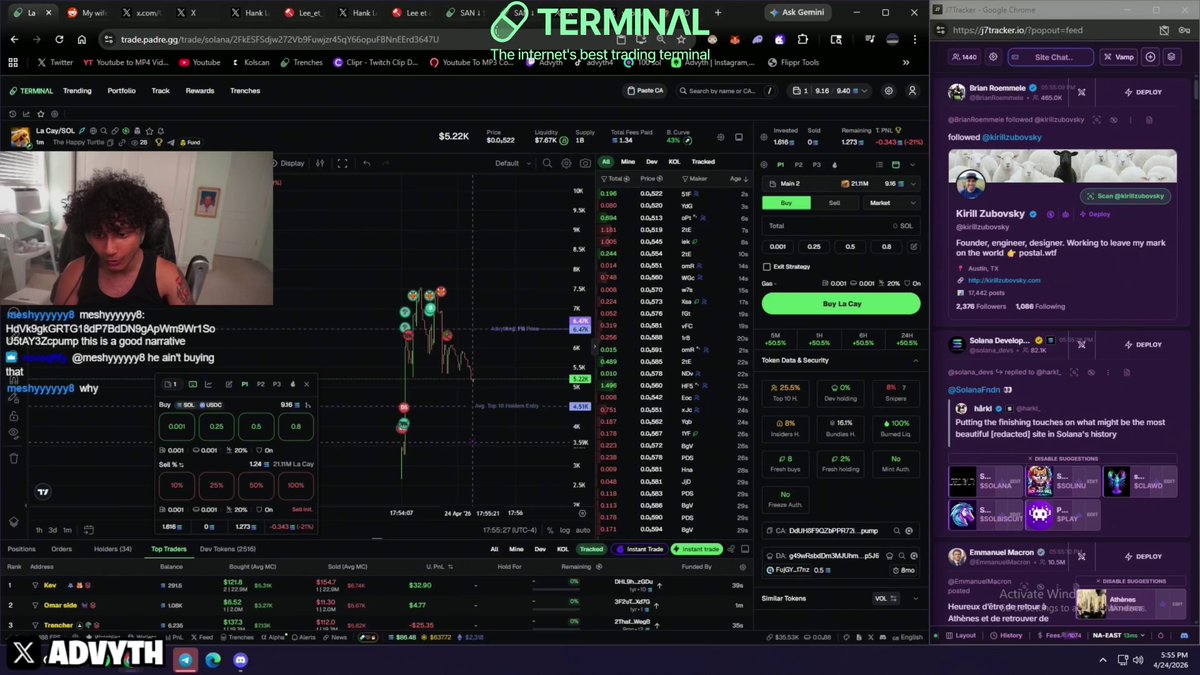Open the chart indicators icon
1200x675 pixels.
point(322,163)
